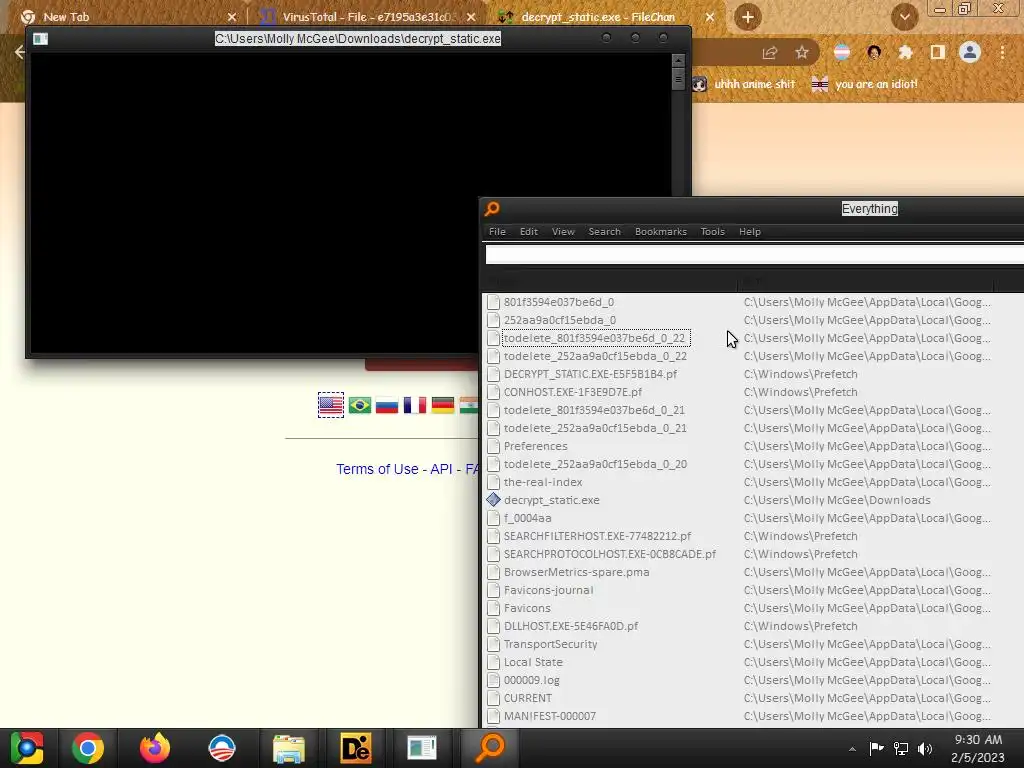Select file 252aa9a0cf15ebda_0
This screenshot has height=768, width=1024.
pyautogui.click(x=560, y=320)
